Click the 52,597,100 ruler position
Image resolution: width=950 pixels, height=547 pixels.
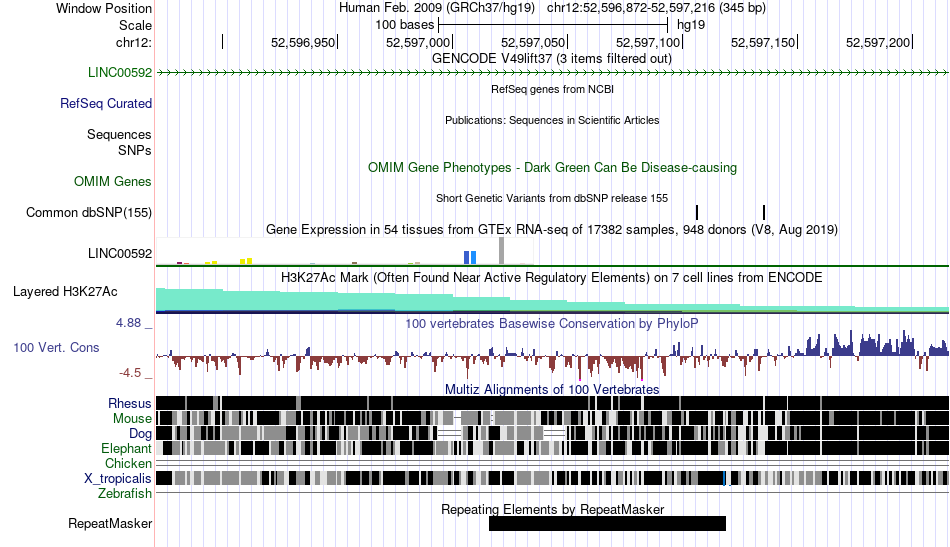648,42
